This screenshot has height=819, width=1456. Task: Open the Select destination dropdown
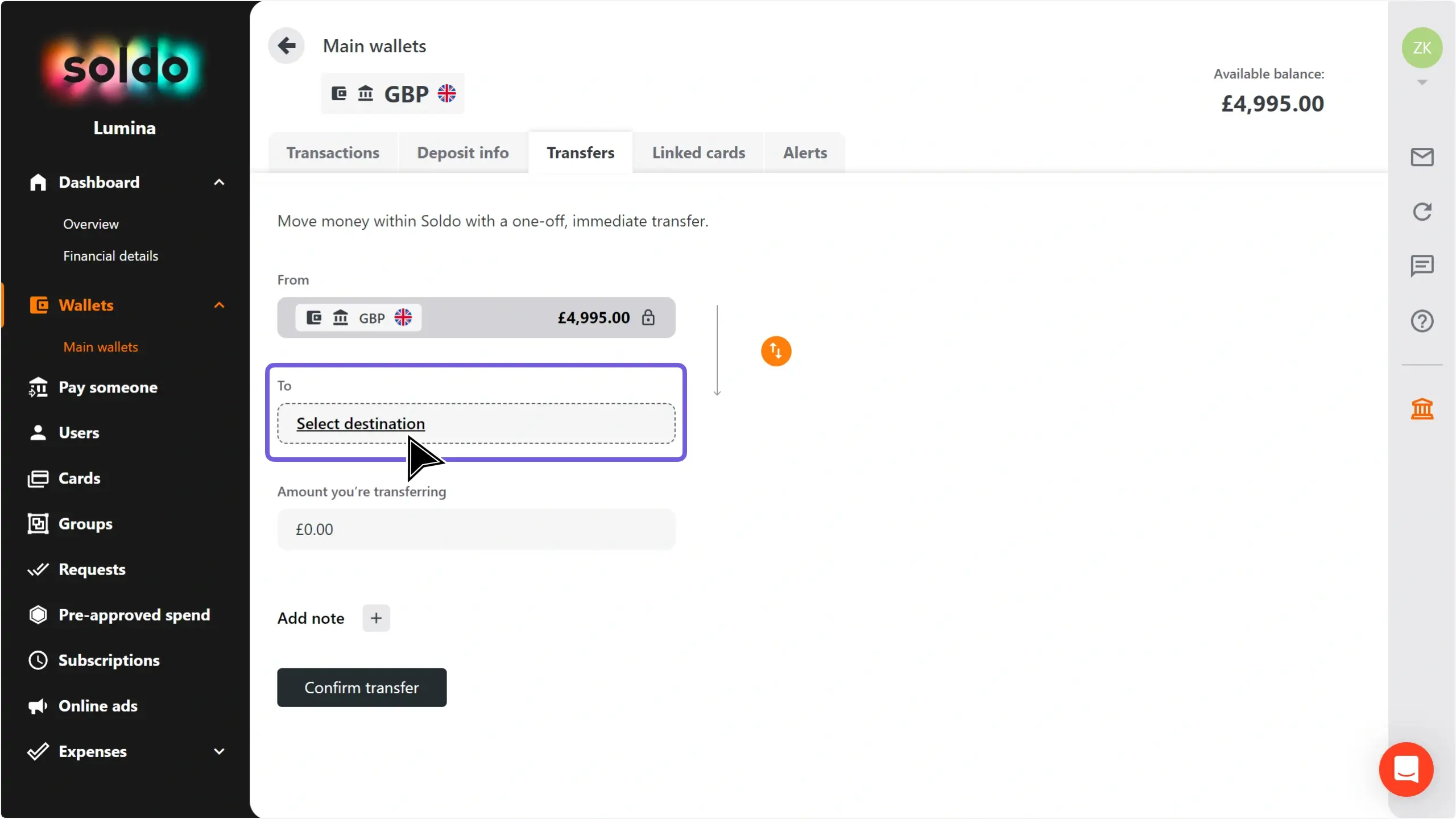click(x=476, y=424)
